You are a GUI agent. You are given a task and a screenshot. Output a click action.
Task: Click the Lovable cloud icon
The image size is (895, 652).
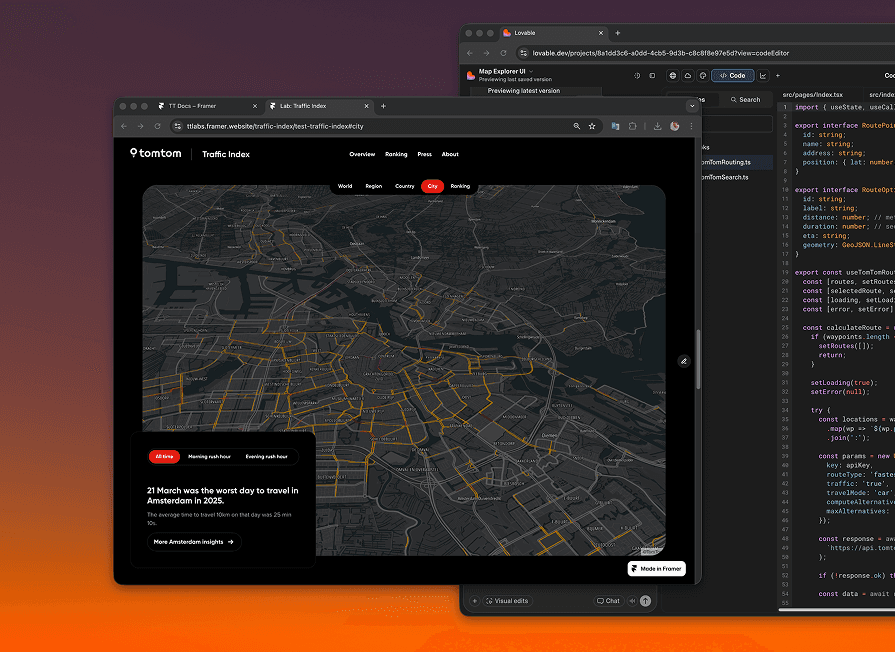tap(688, 76)
